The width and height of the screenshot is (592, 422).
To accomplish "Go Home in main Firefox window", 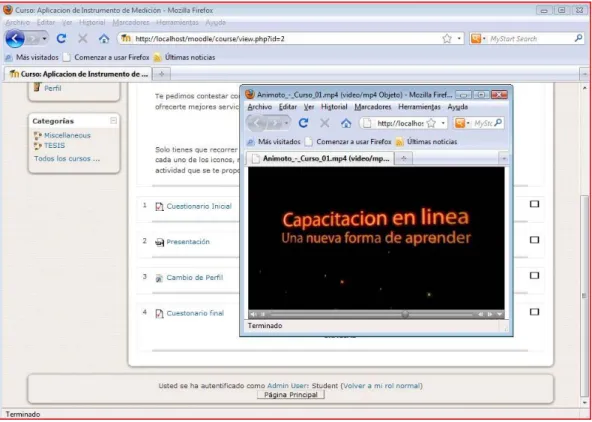I will coord(104,39).
